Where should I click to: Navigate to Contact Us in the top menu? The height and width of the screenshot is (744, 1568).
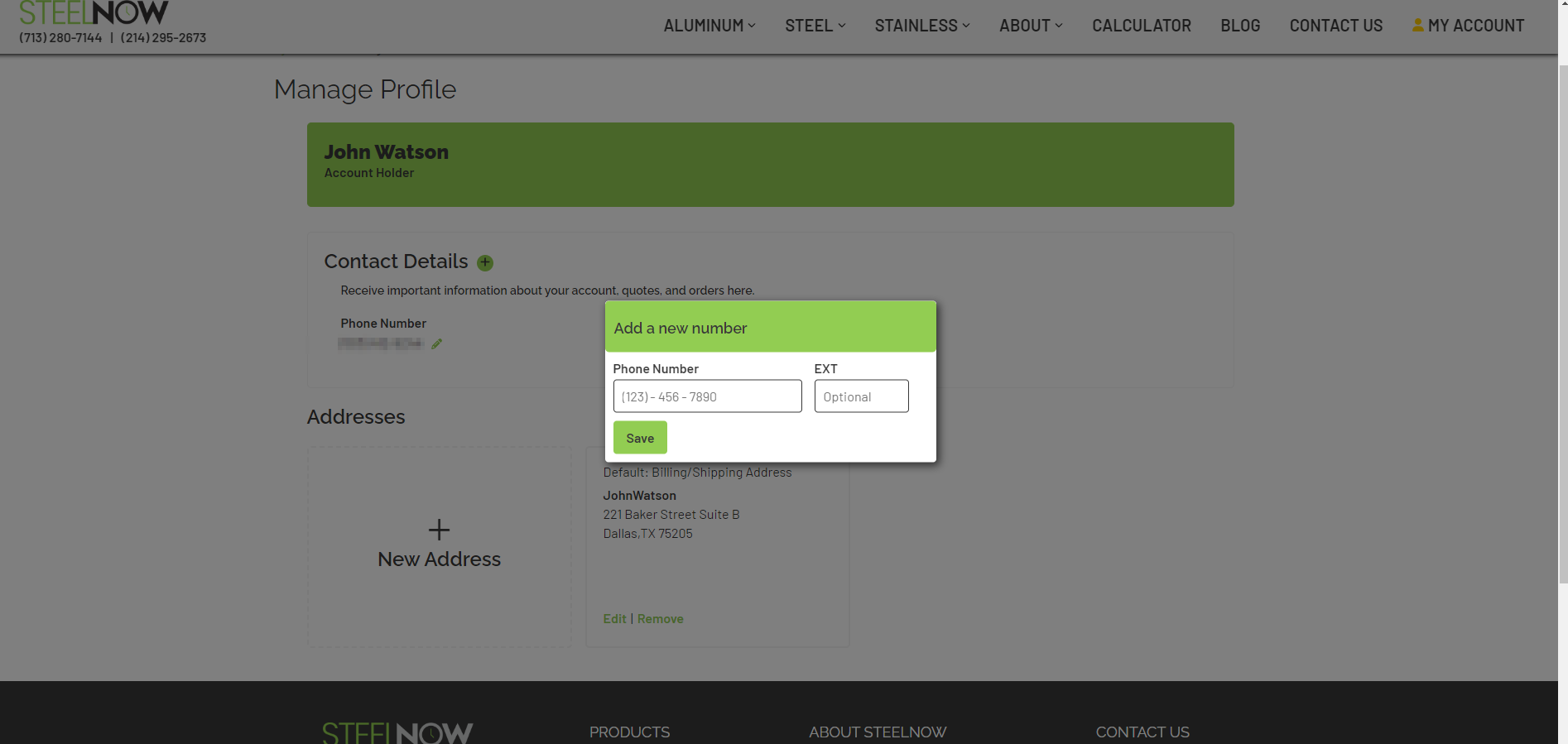(x=1335, y=26)
